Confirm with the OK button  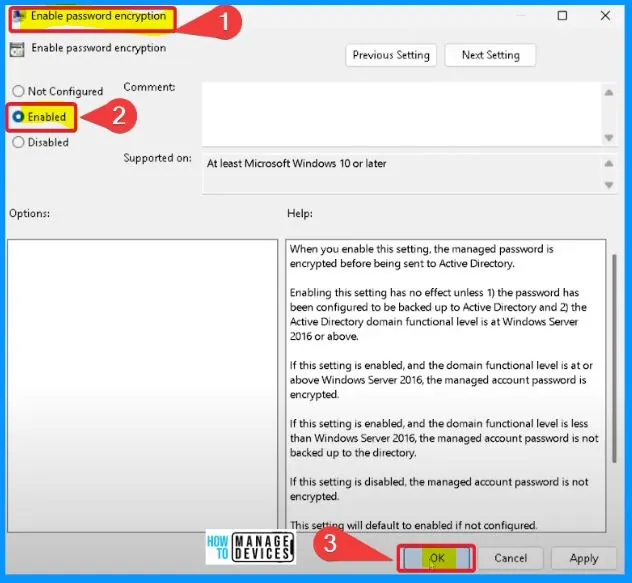(x=437, y=558)
